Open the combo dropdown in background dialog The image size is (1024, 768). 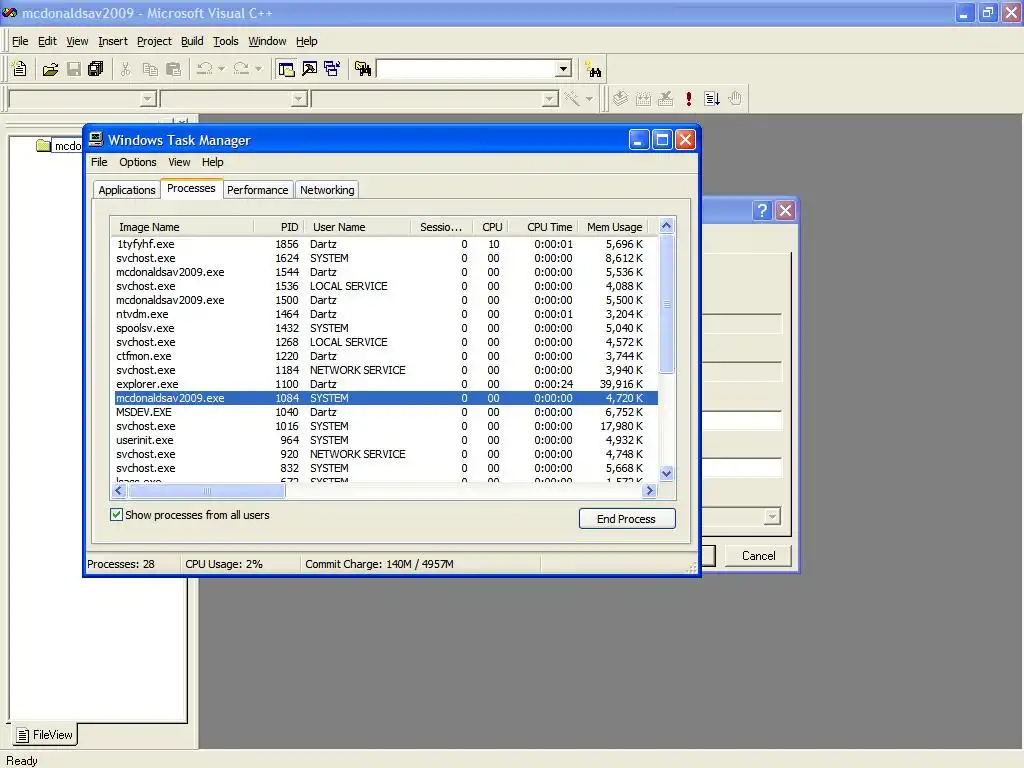(772, 517)
